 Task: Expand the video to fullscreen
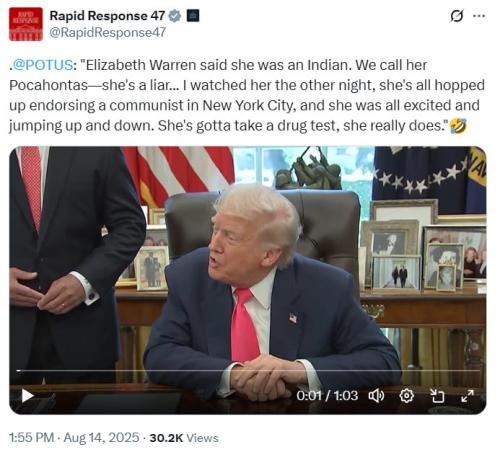467,396
